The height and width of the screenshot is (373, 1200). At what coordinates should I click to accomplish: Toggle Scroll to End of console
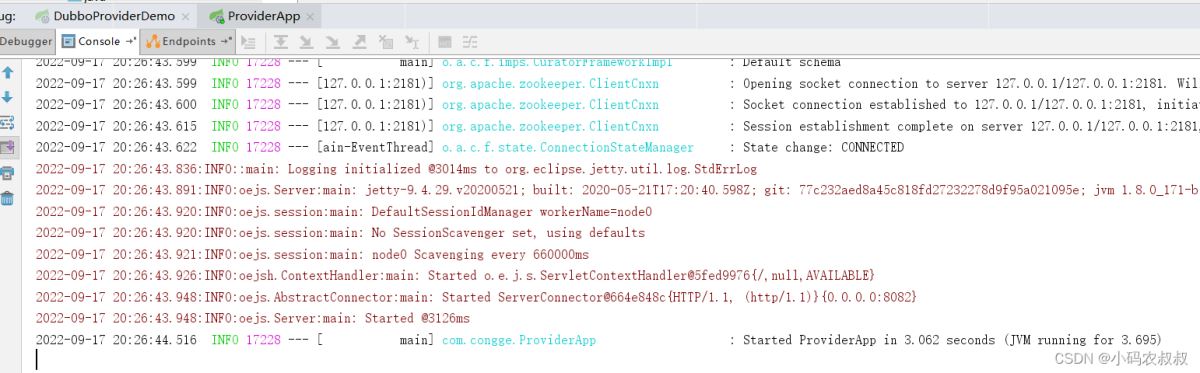(8, 147)
